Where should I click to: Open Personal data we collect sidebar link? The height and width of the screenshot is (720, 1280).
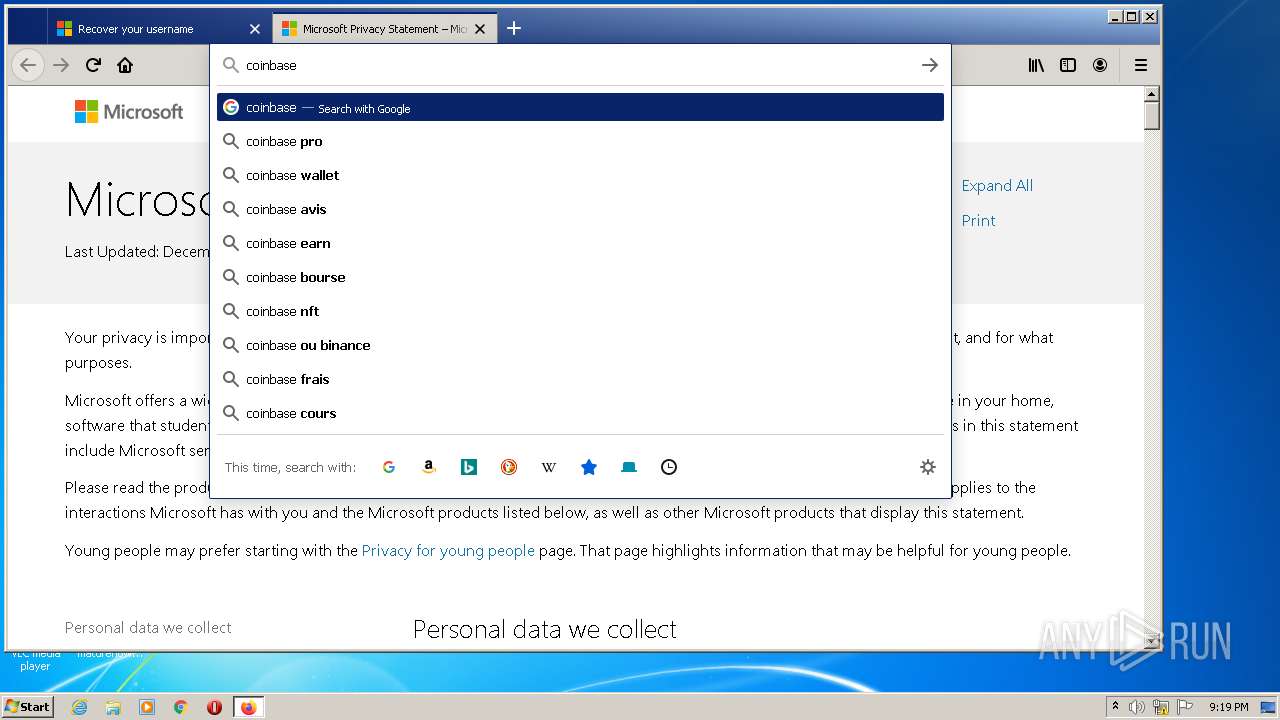[148, 628]
